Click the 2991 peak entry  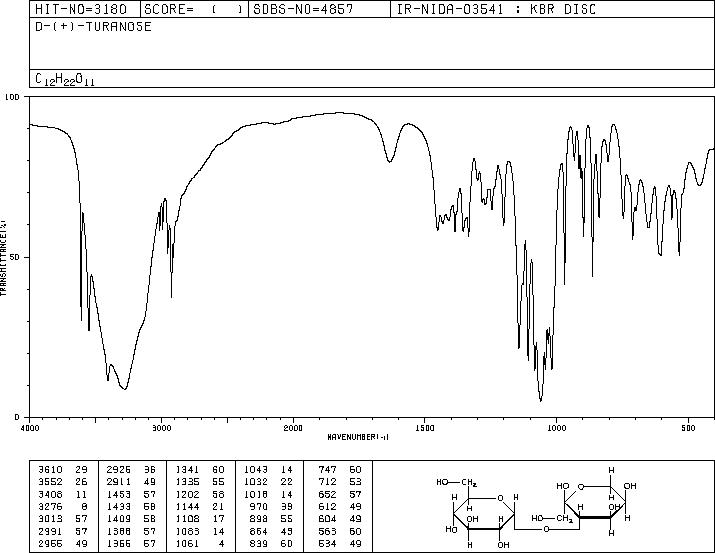point(62,532)
